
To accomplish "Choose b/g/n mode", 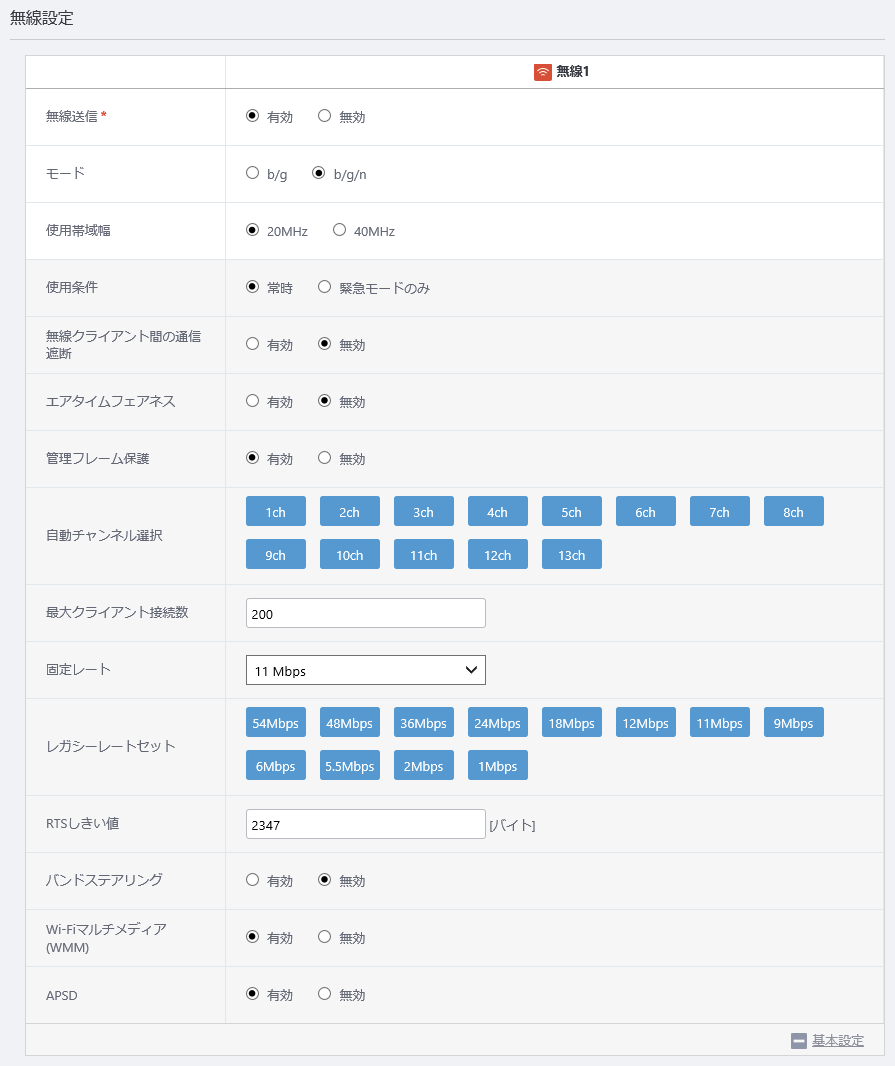I will [x=318, y=173].
